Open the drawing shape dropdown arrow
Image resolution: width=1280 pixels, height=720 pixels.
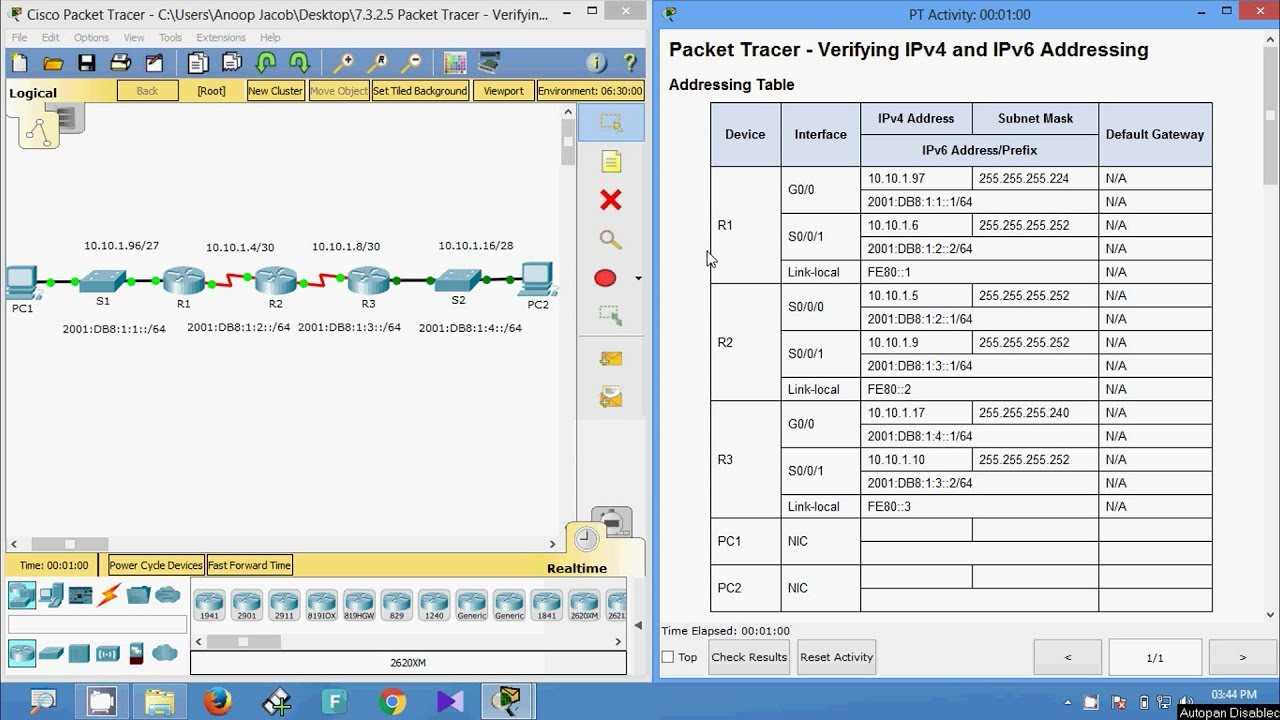point(638,279)
